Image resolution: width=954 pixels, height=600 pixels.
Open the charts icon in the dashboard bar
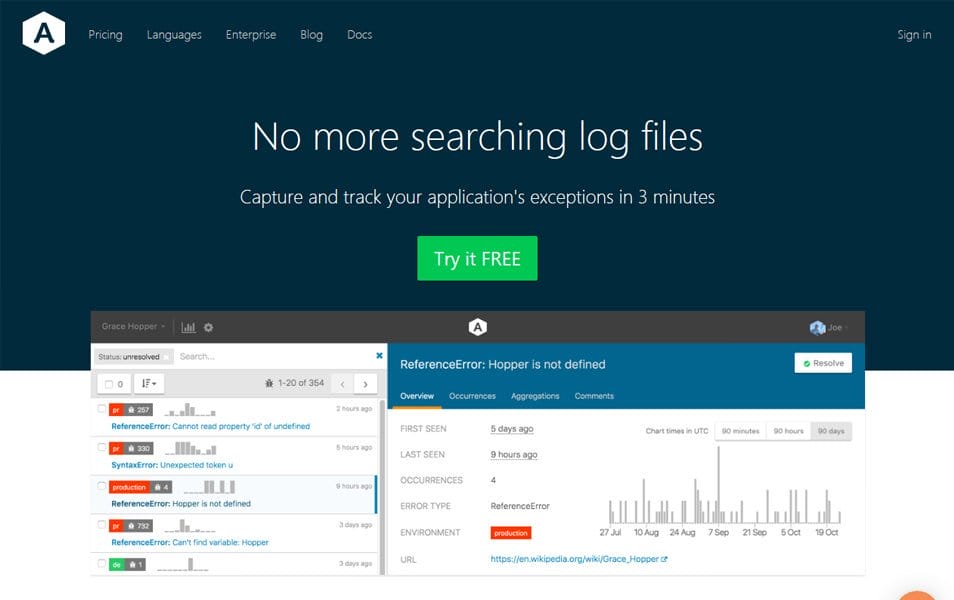[x=189, y=327]
